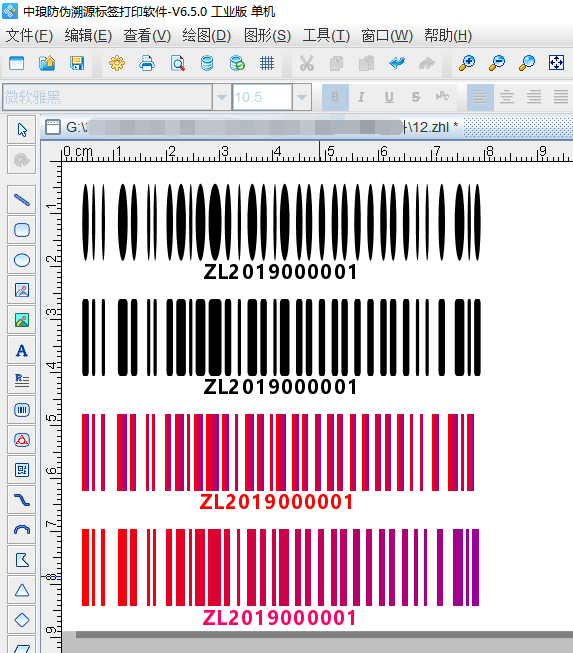Toggle Underline formatting
Viewport: 573px width, 653px height.
tap(389, 97)
